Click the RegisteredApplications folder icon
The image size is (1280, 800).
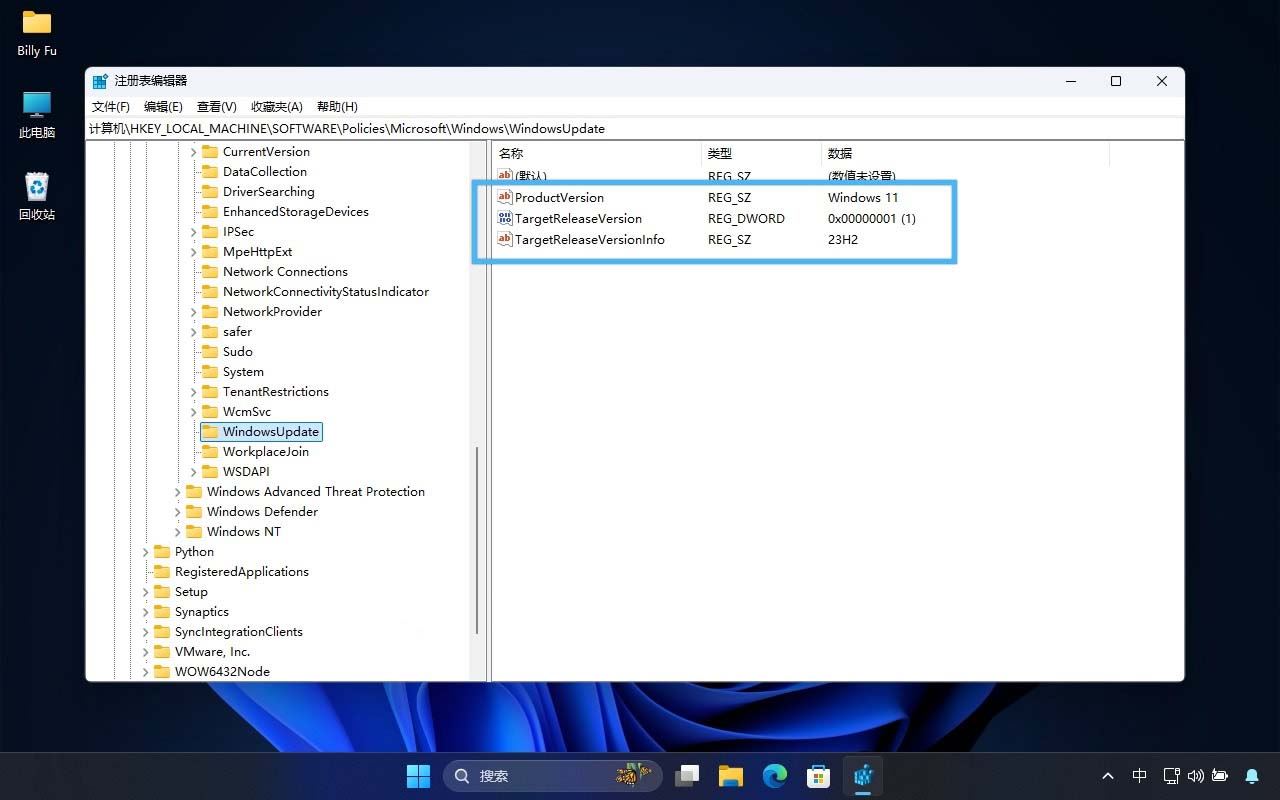162,572
